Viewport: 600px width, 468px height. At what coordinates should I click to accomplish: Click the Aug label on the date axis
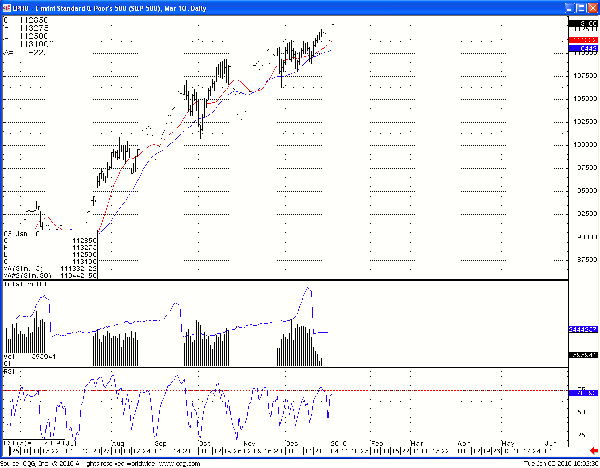click(117, 441)
